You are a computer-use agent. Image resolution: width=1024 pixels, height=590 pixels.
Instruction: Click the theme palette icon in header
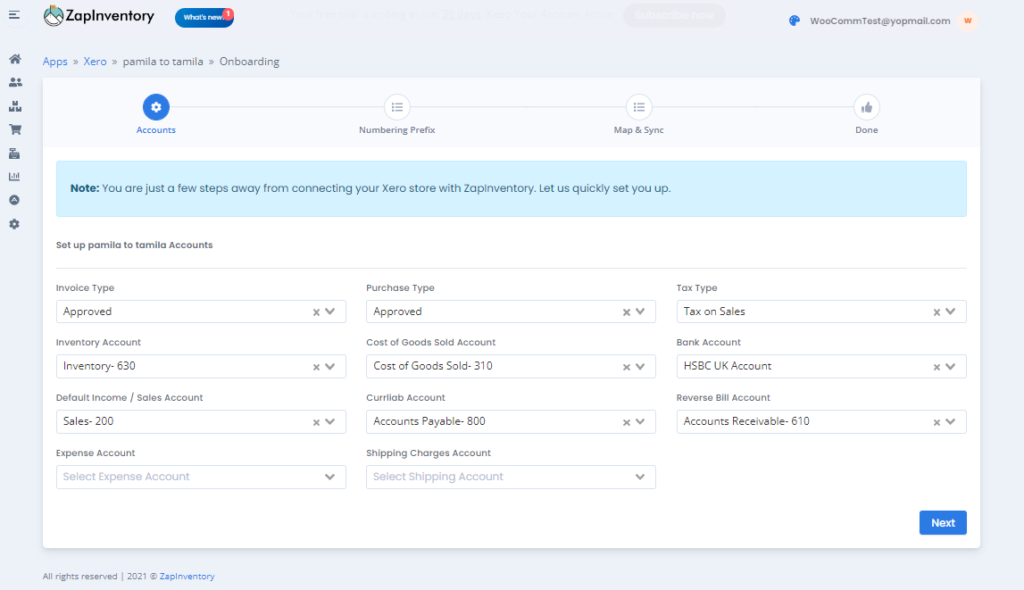click(x=794, y=20)
